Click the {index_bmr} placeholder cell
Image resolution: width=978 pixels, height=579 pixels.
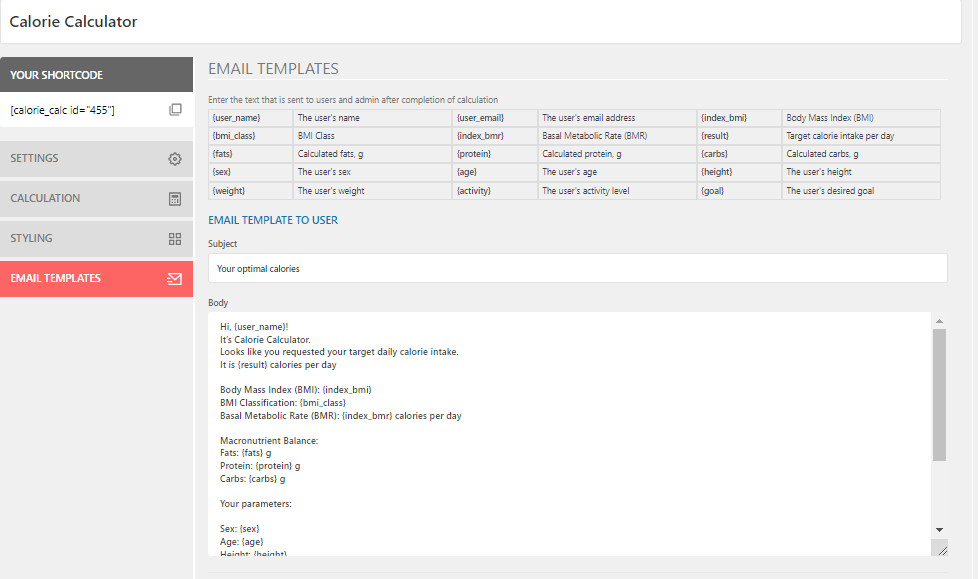coord(495,136)
